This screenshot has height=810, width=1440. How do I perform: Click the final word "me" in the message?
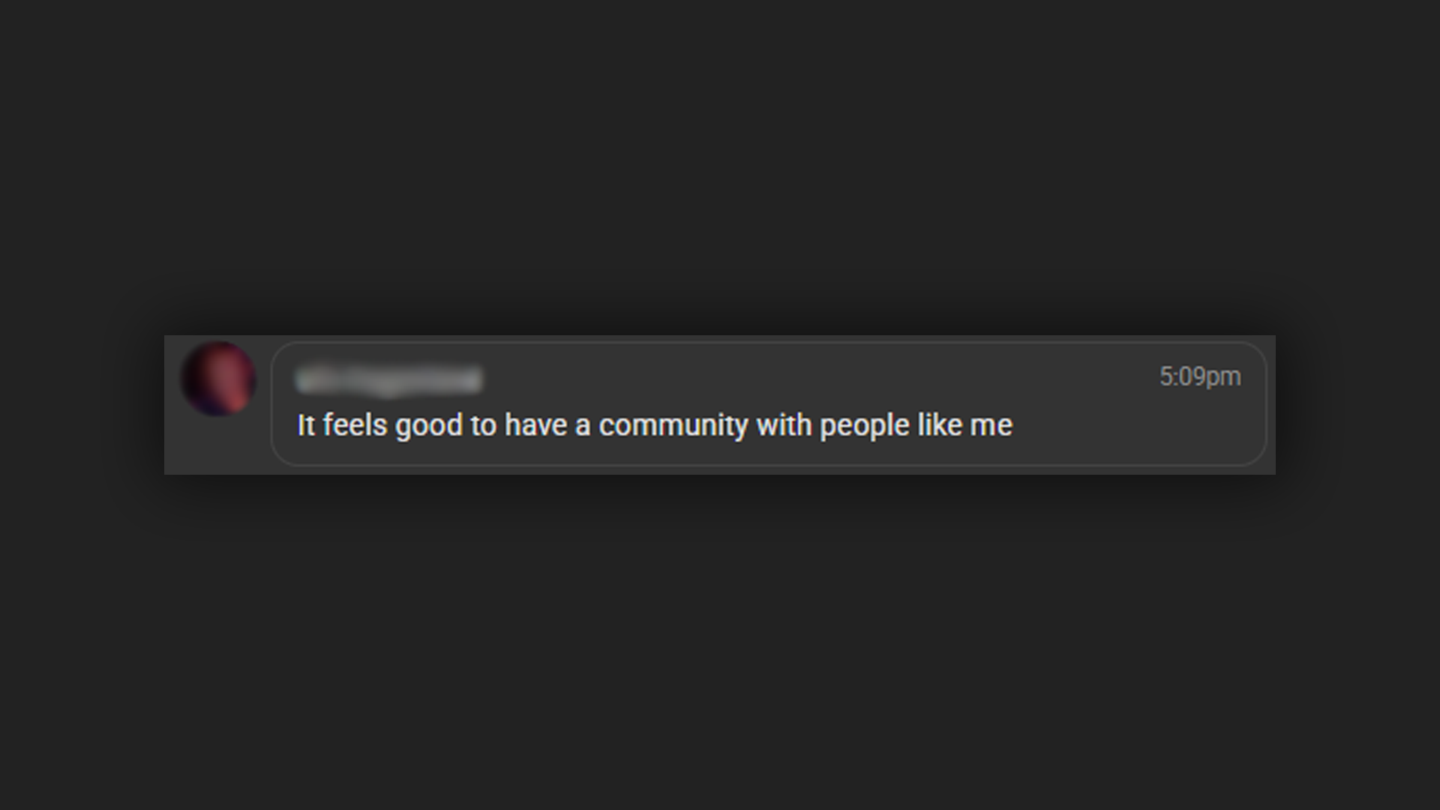tap(991, 427)
